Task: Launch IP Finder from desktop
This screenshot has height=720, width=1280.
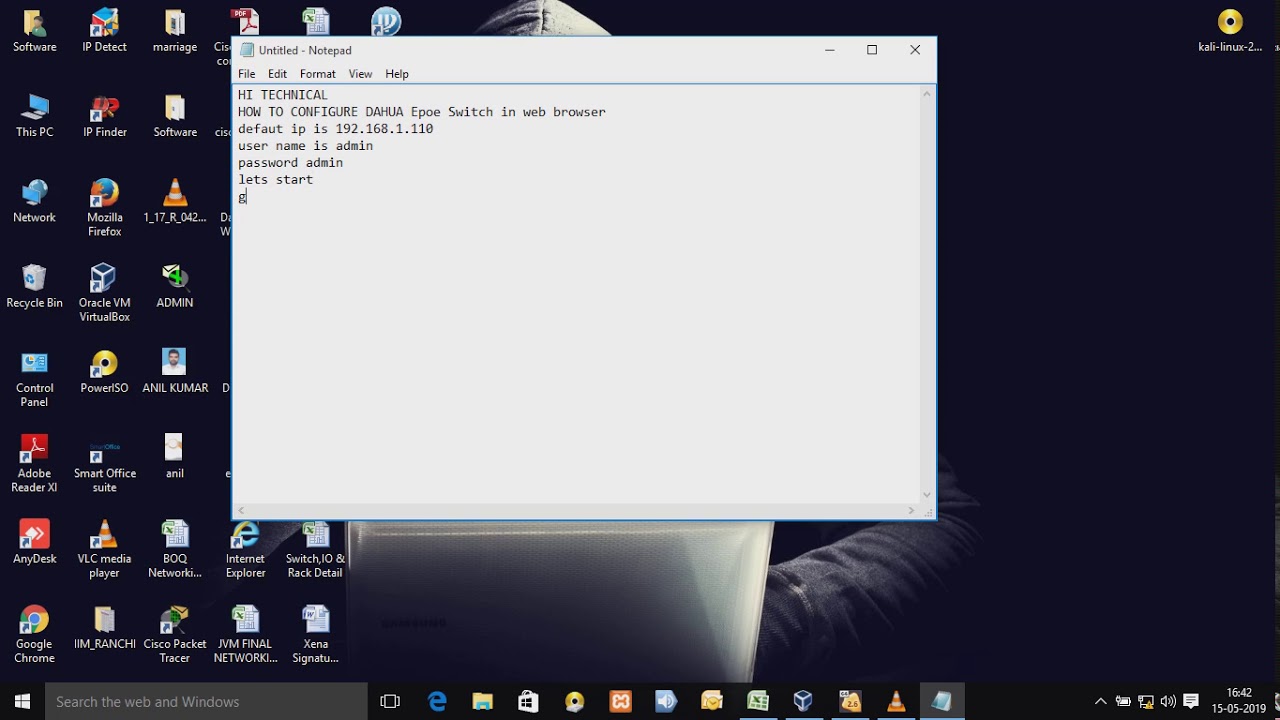Action: [105, 116]
